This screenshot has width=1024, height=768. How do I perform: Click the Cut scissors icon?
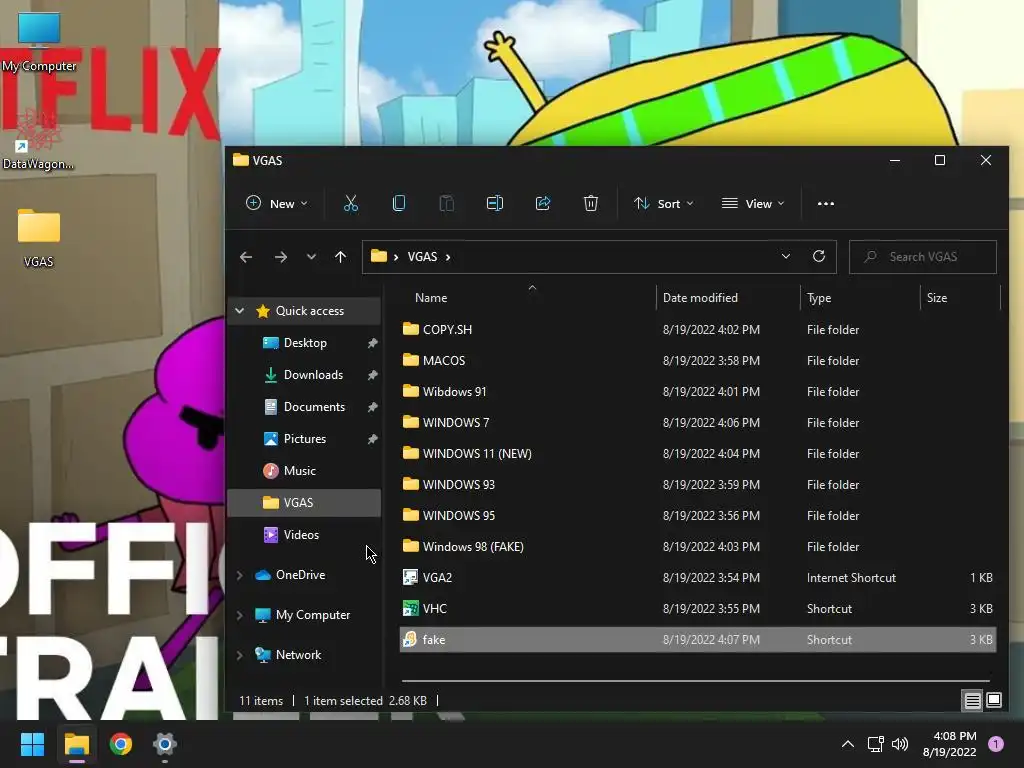[351, 204]
